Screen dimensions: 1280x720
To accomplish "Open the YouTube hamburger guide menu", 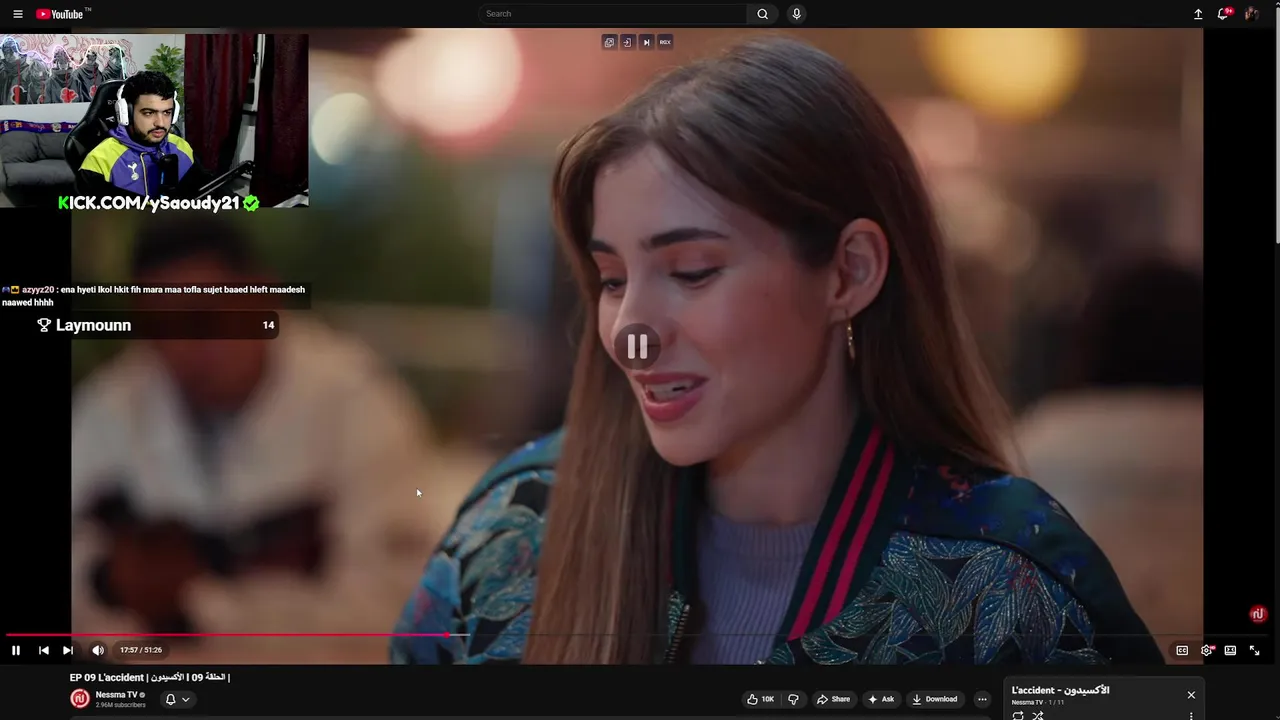I will [17, 14].
